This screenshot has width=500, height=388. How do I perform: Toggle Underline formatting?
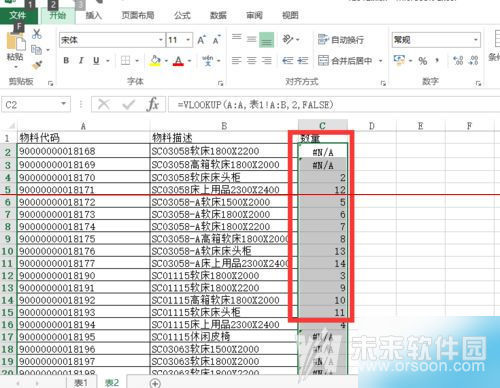click(x=96, y=61)
